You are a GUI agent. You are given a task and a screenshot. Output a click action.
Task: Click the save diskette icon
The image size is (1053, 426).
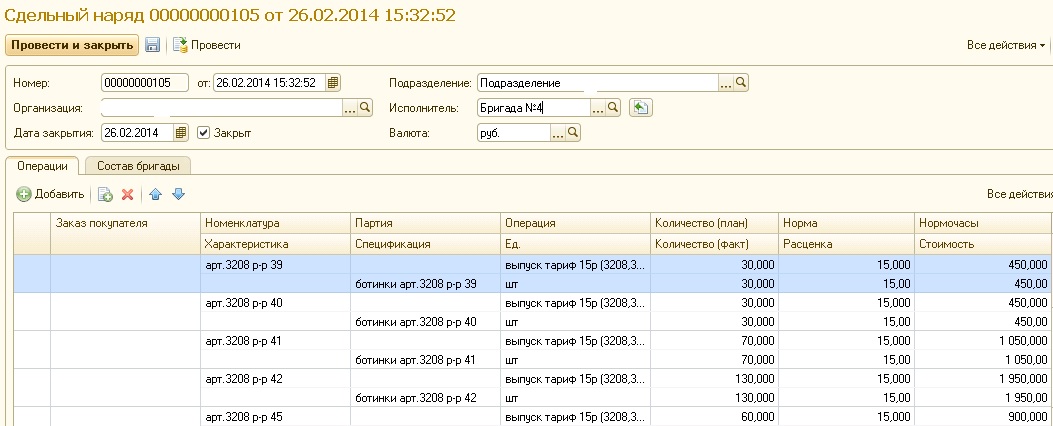click(x=153, y=45)
